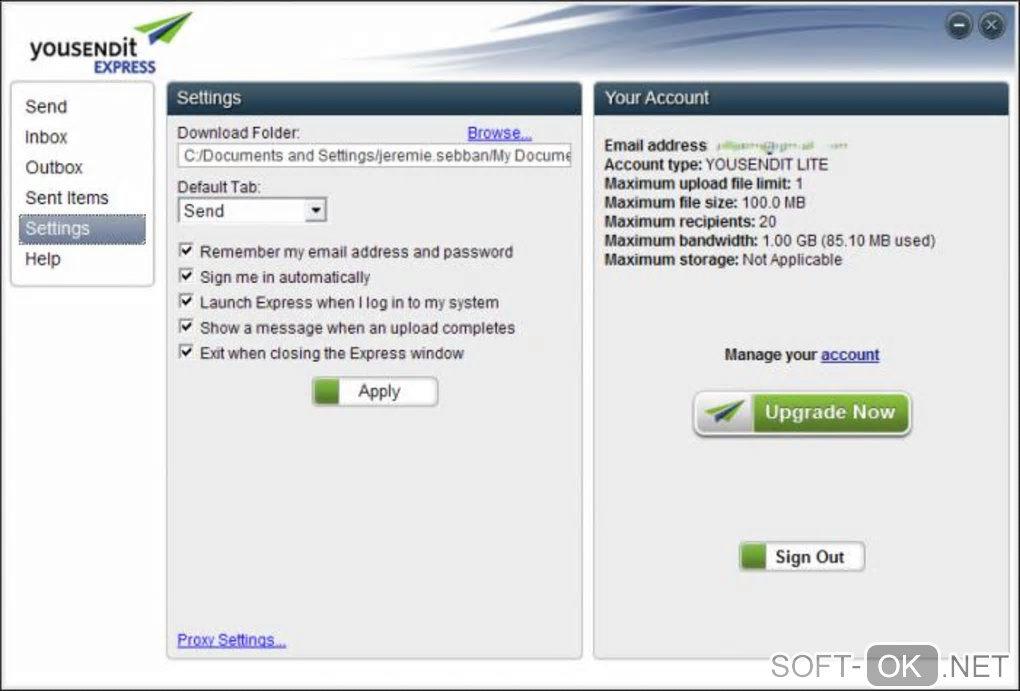
Task: Click the Settings panel header
Action: click(374, 98)
